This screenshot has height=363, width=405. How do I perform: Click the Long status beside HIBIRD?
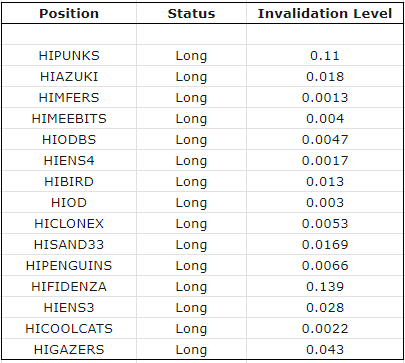(191, 181)
